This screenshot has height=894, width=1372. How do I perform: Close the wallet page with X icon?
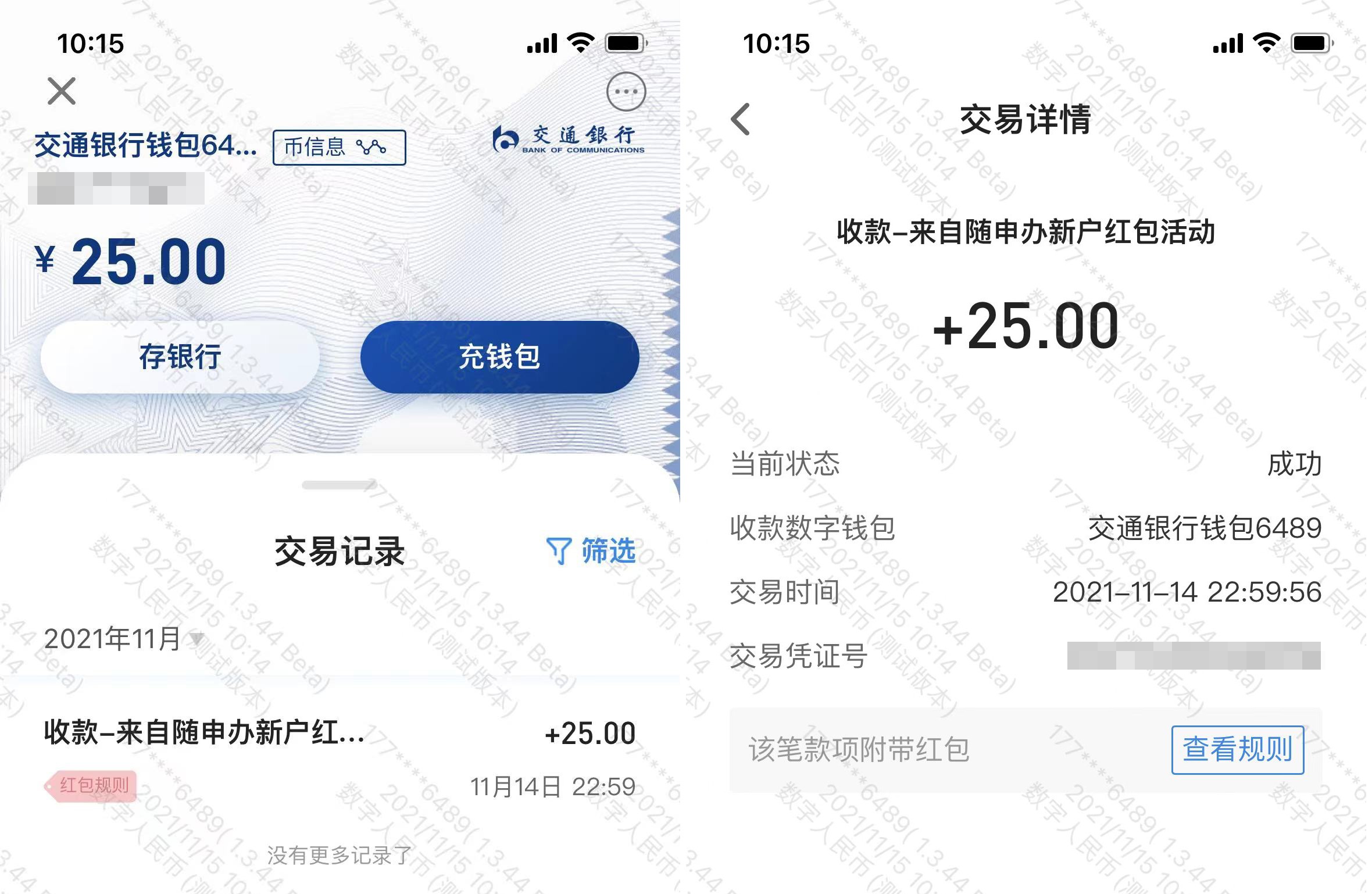[62, 91]
